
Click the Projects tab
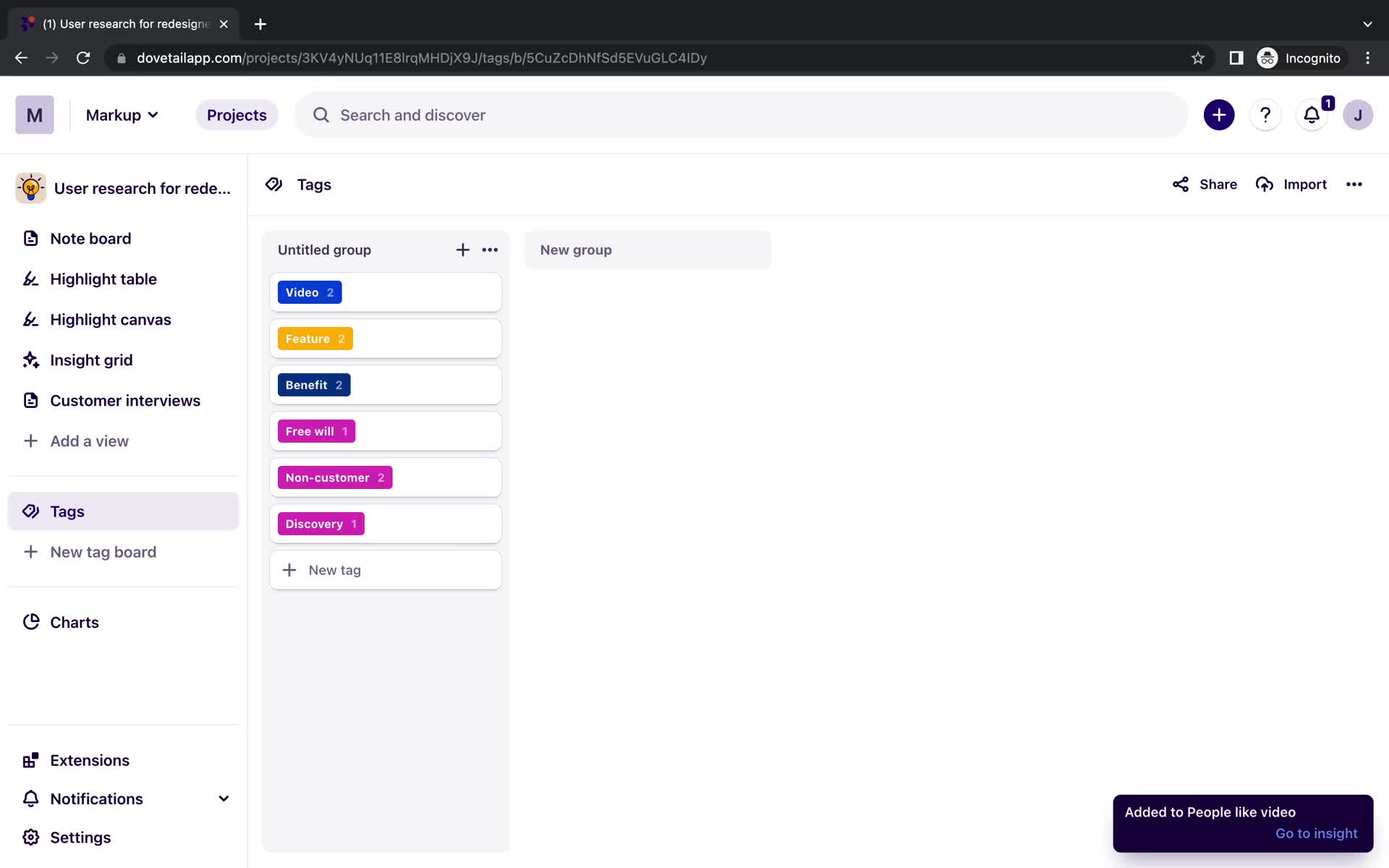click(237, 115)
